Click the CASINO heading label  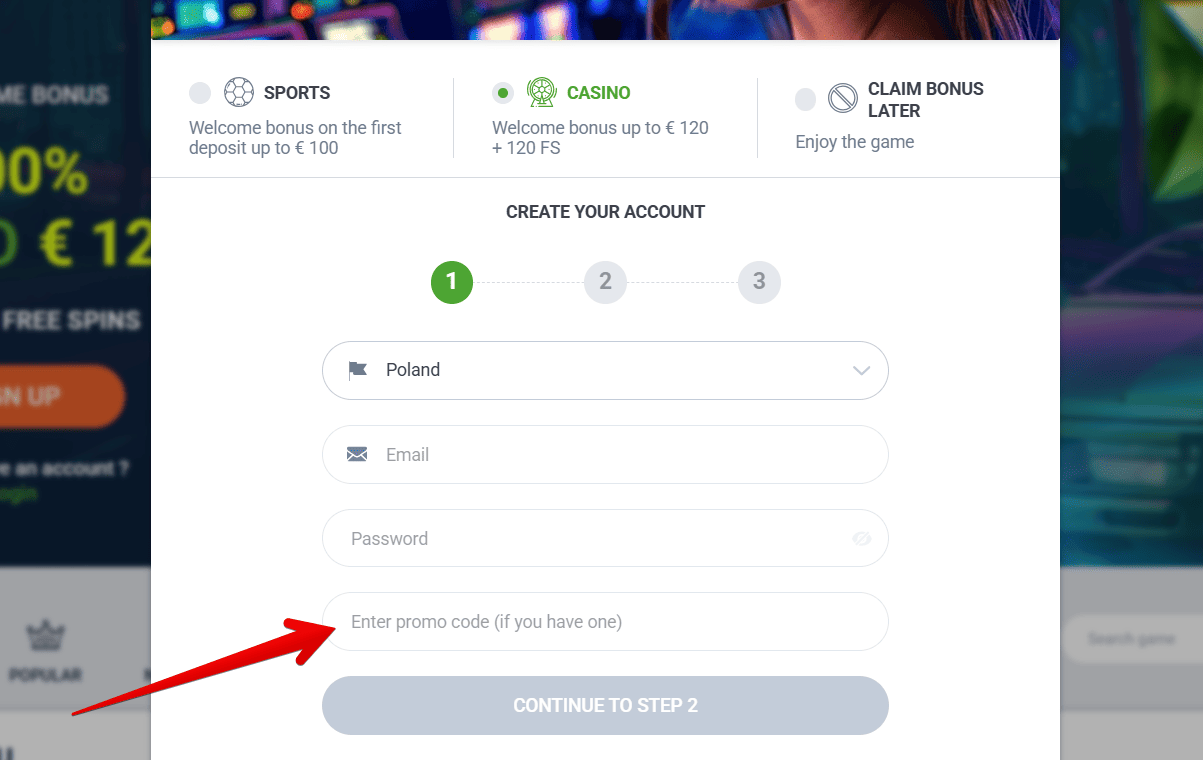(x=598, y=92)
